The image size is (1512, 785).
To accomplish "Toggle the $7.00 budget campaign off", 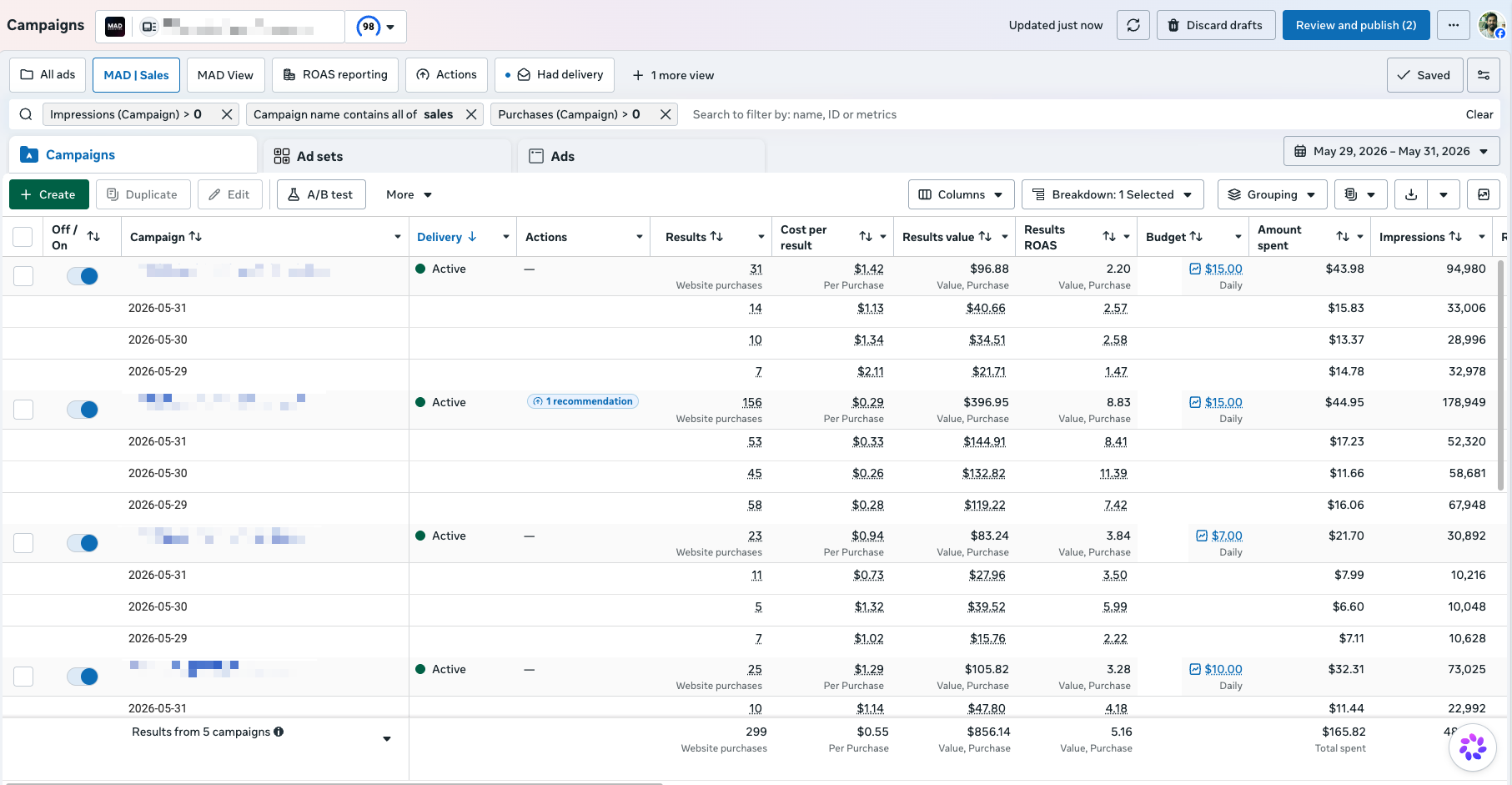I will (83, 543).
